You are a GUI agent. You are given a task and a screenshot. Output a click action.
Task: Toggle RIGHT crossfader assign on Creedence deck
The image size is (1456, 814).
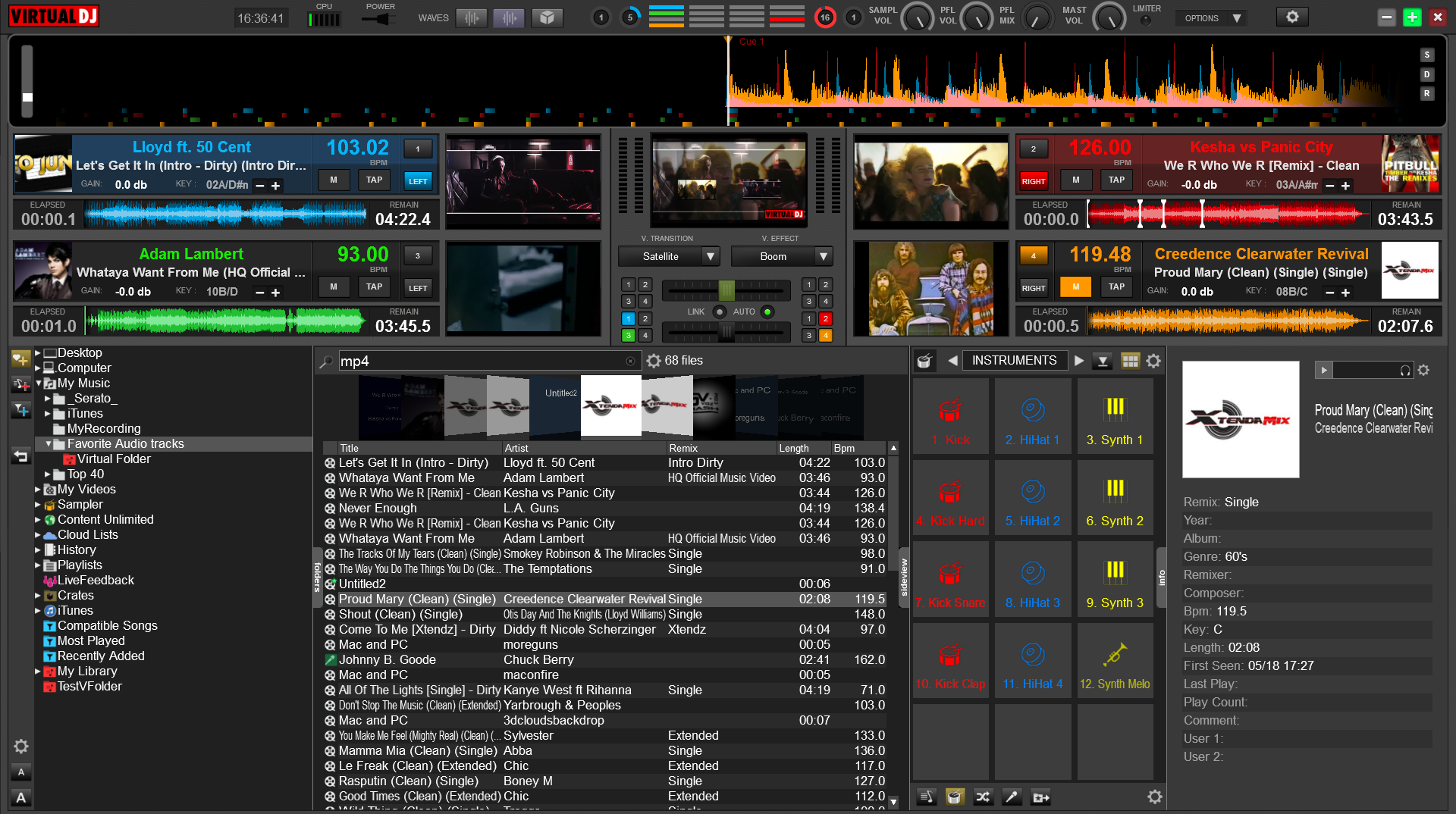point(1033,288)
